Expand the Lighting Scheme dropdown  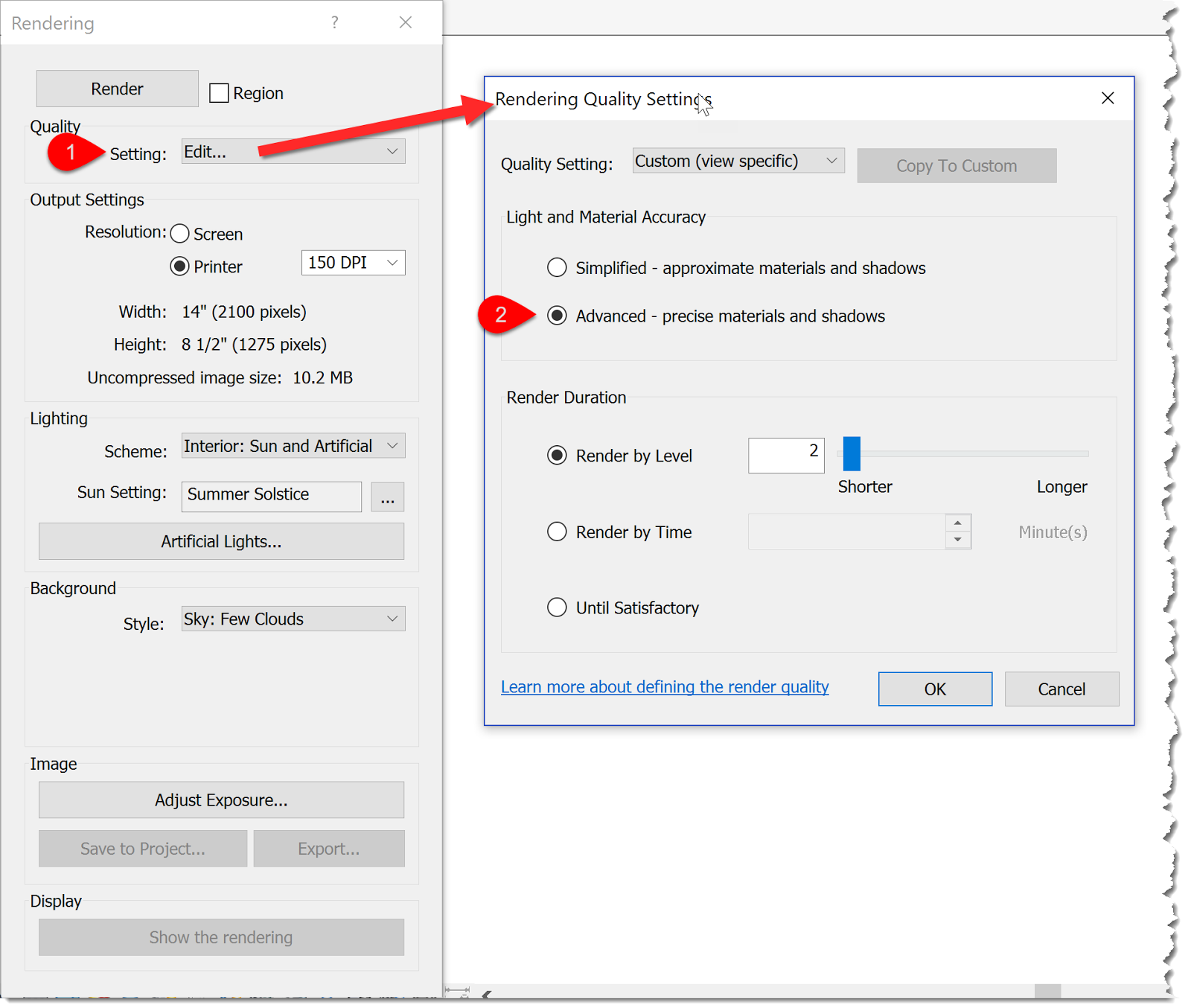(x=293, y=446)
